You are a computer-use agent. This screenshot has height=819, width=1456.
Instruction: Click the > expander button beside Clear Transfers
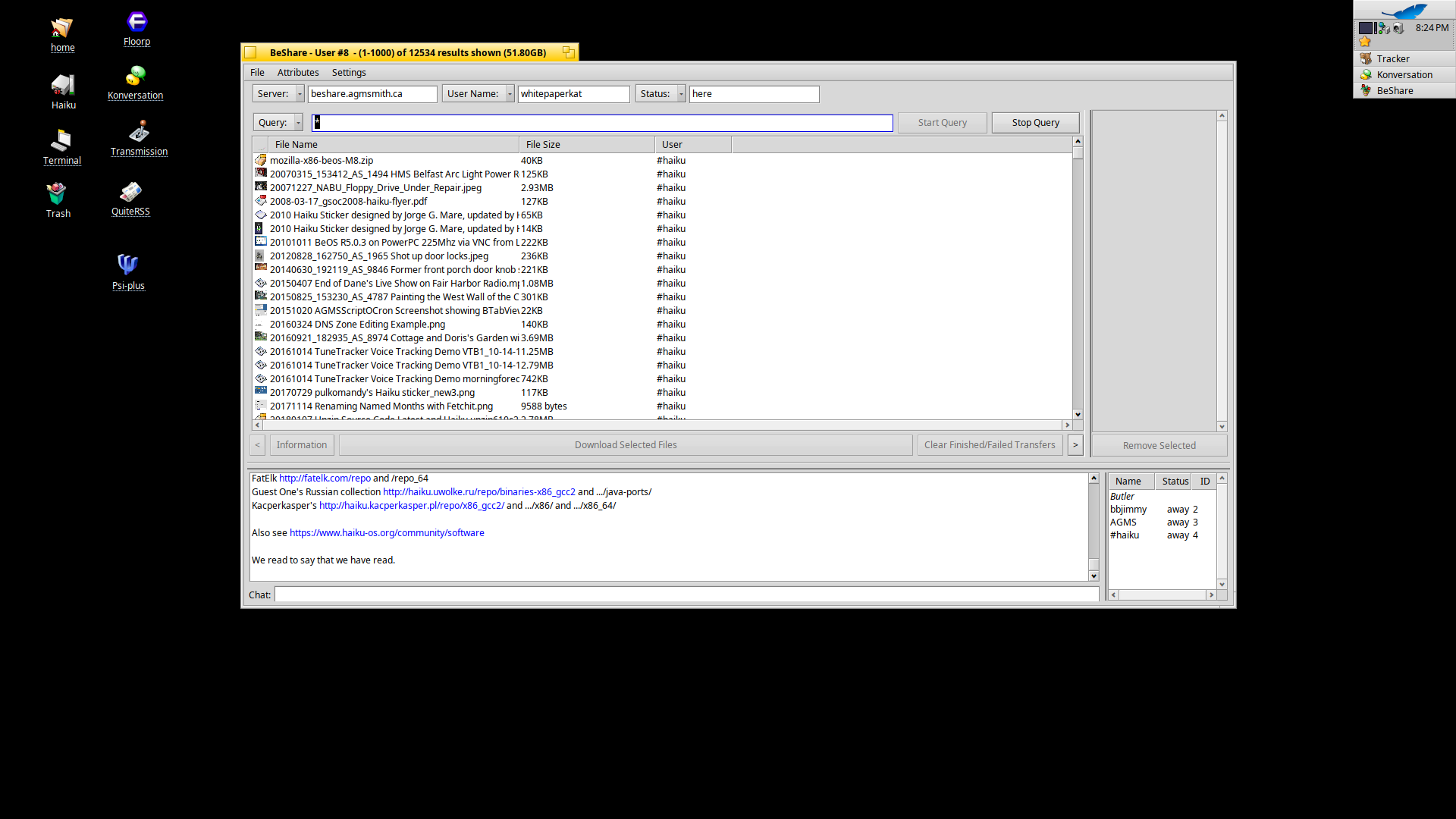(1075, 445)
